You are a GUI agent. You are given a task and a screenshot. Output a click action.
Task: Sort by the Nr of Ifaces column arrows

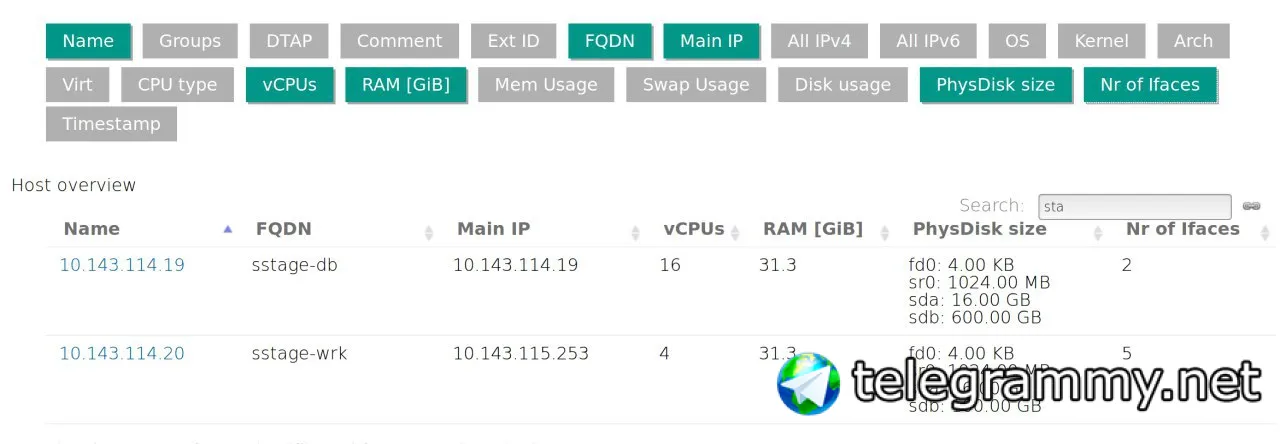point(1266,232)
